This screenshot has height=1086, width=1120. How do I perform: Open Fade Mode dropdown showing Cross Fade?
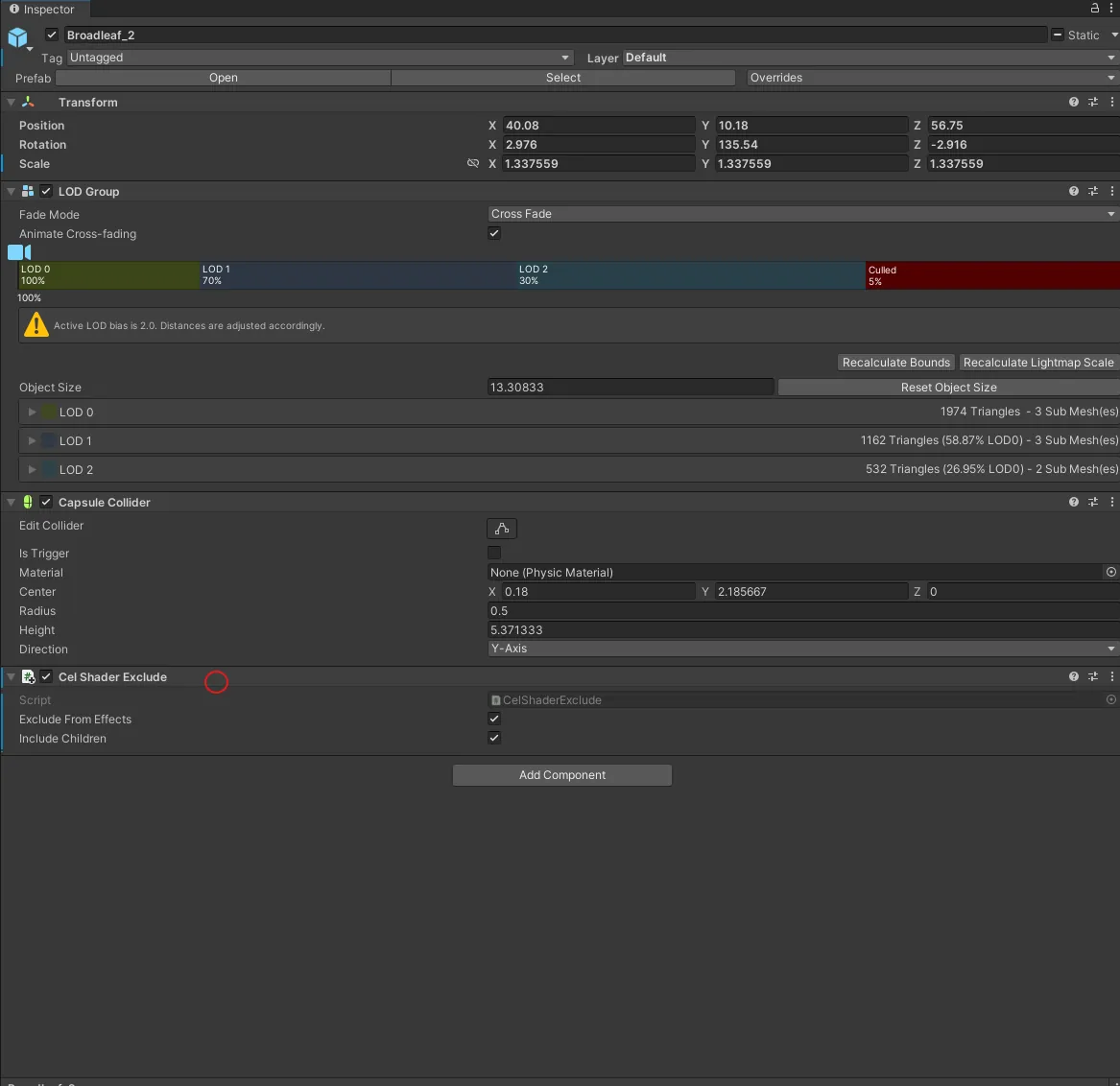[803, 214]
